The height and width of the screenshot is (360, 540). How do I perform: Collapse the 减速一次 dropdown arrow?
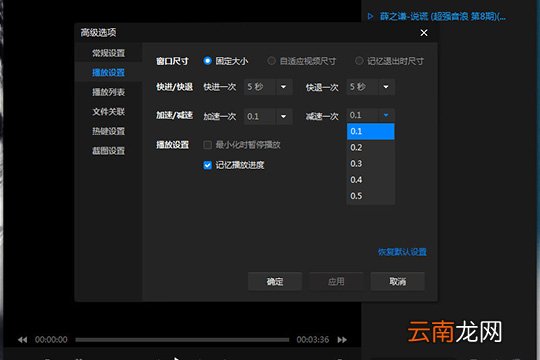pos(386,115)
